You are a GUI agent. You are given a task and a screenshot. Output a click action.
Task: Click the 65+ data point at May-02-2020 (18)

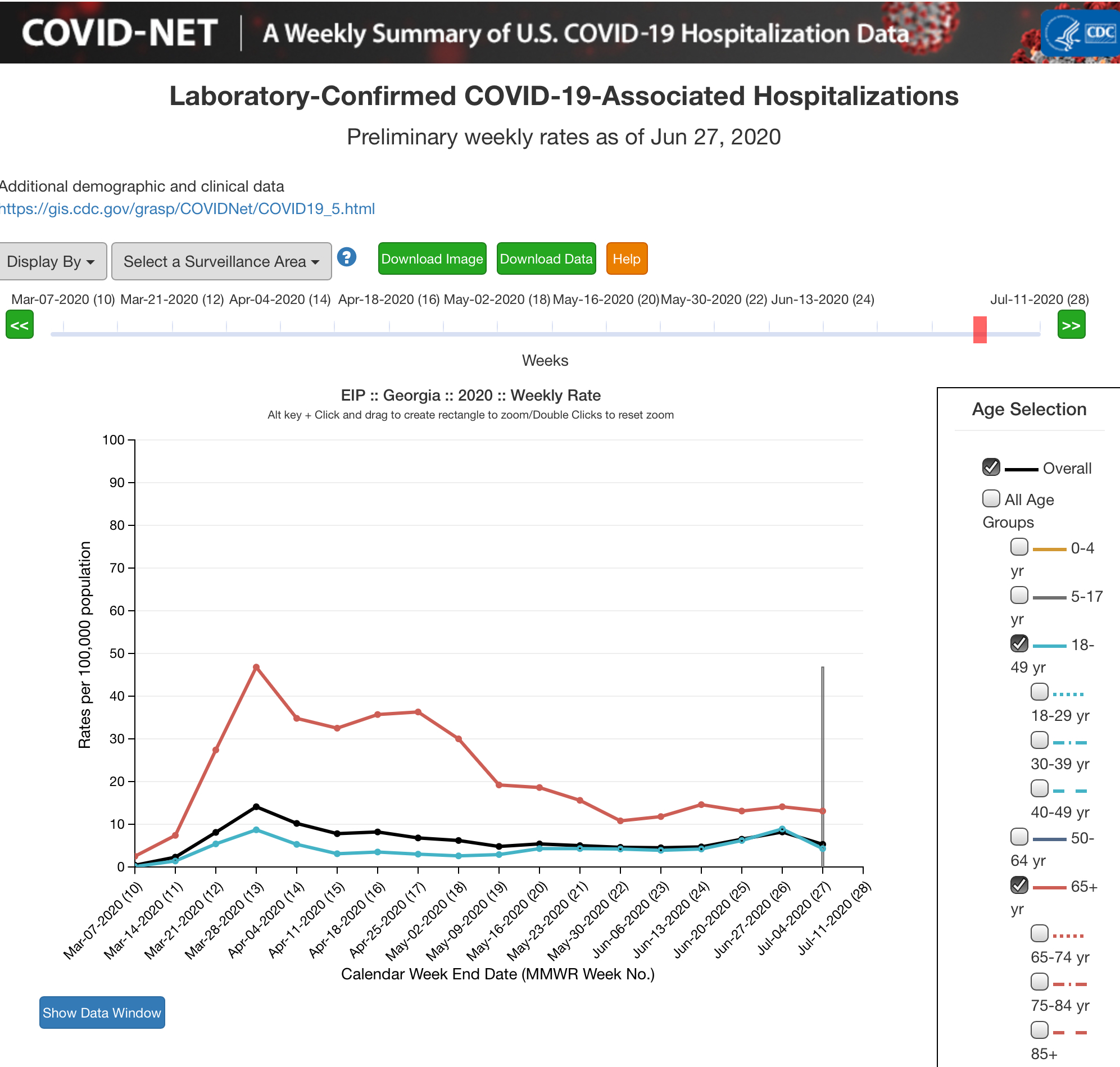click(x=459, y=739)
